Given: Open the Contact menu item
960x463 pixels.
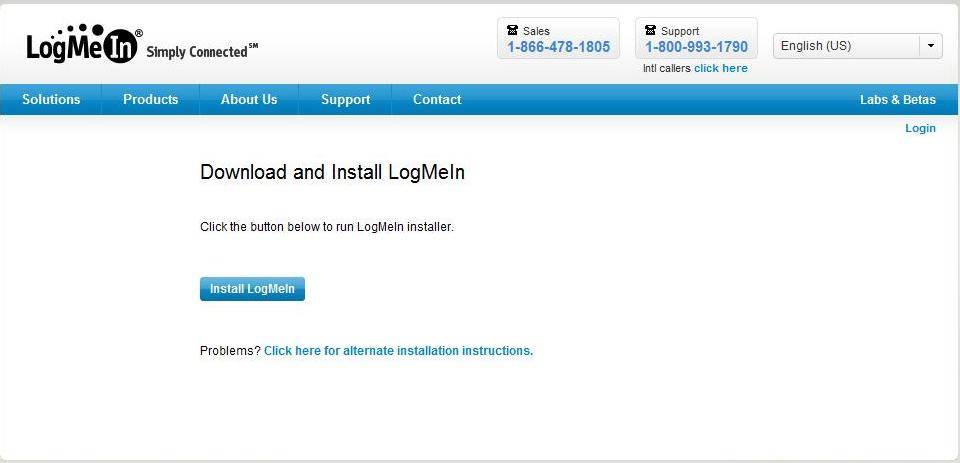Looking at the screenshot, I should pyautogui.click(x=437, y=99).
